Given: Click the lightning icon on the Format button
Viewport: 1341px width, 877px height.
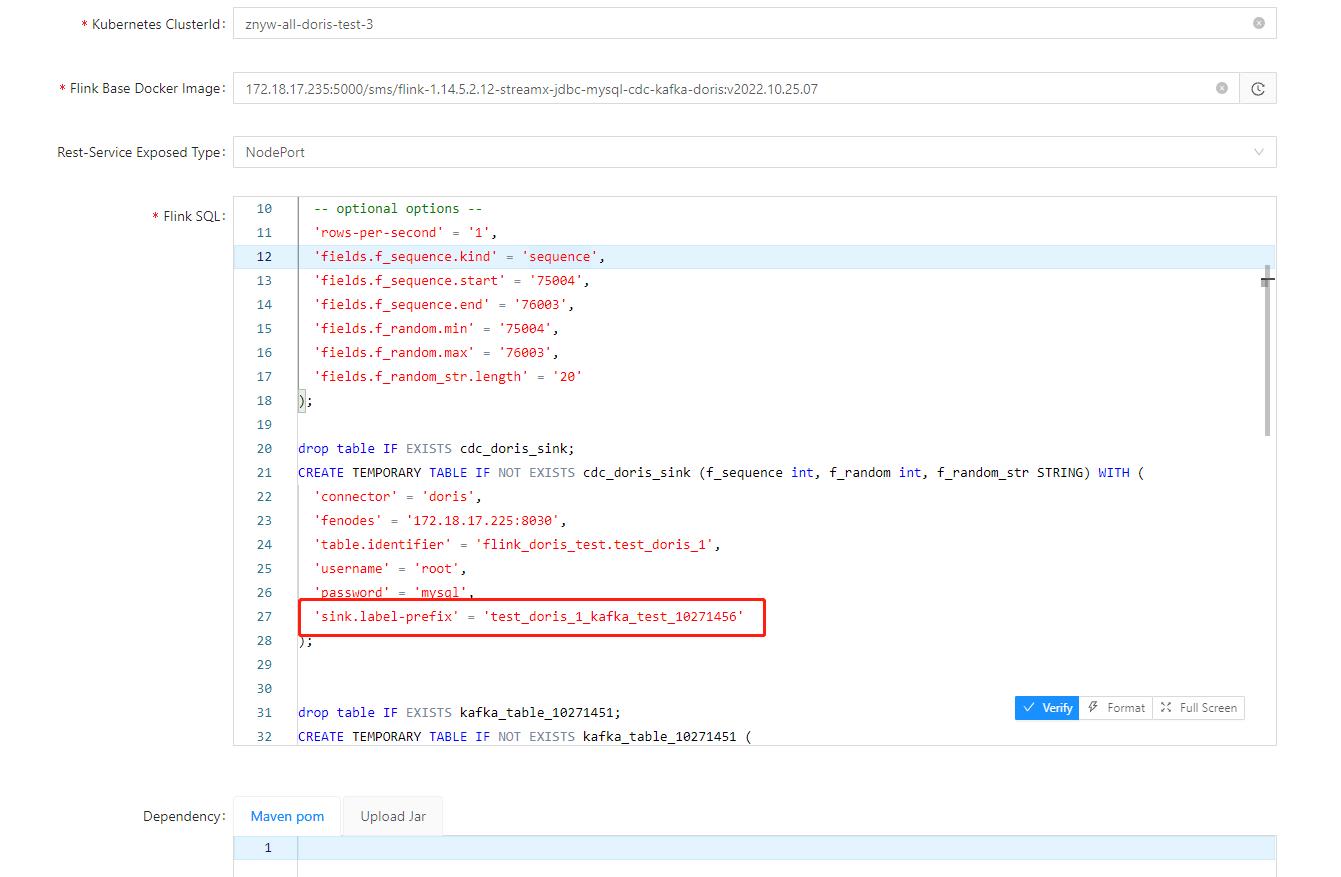Looking at the screenshot, I should [1095, 707].
